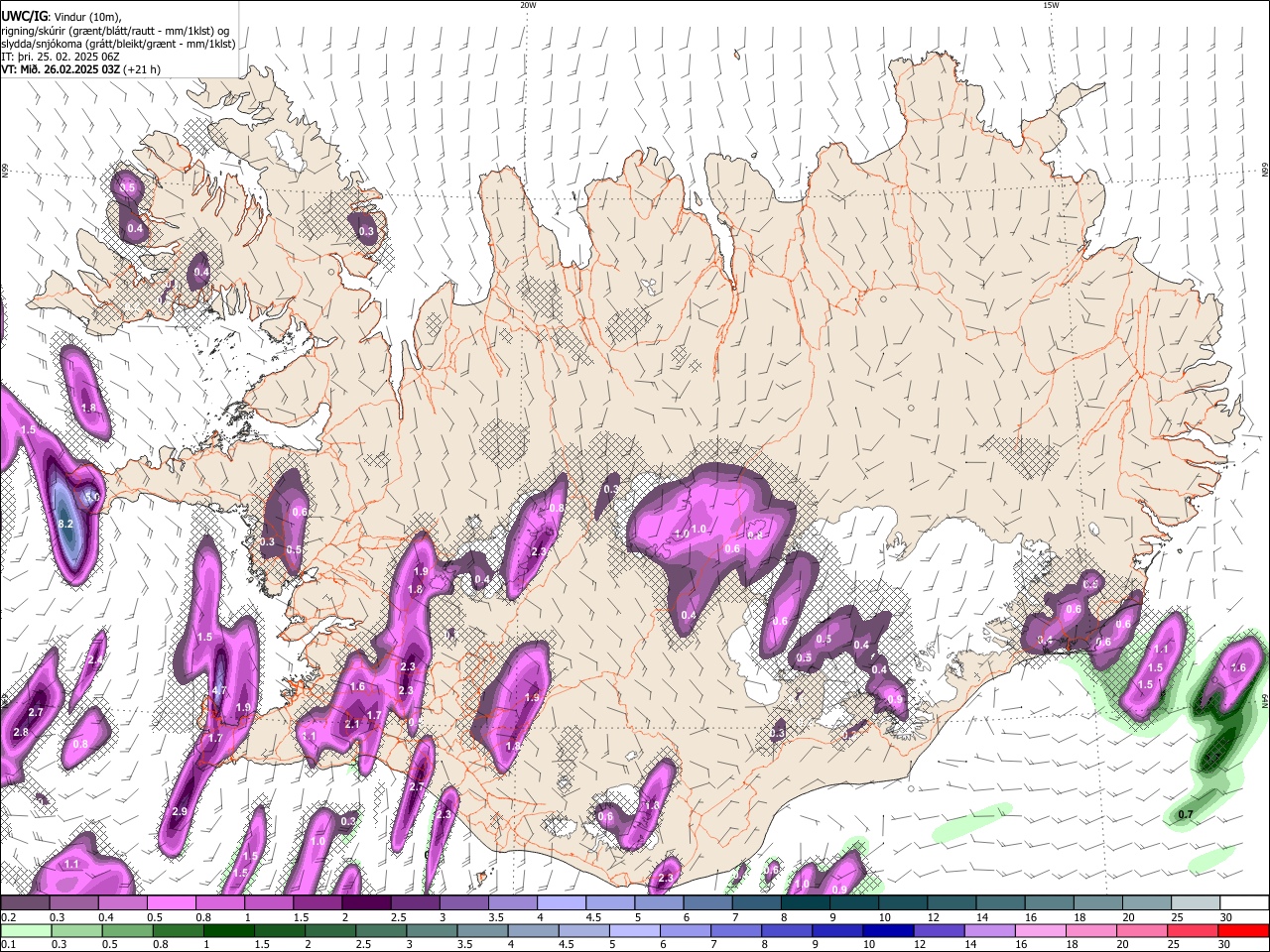Click the bright pink 0.5 snow legend swatch
This screenshot has height=952, width=1270.
tap(171, 902)
